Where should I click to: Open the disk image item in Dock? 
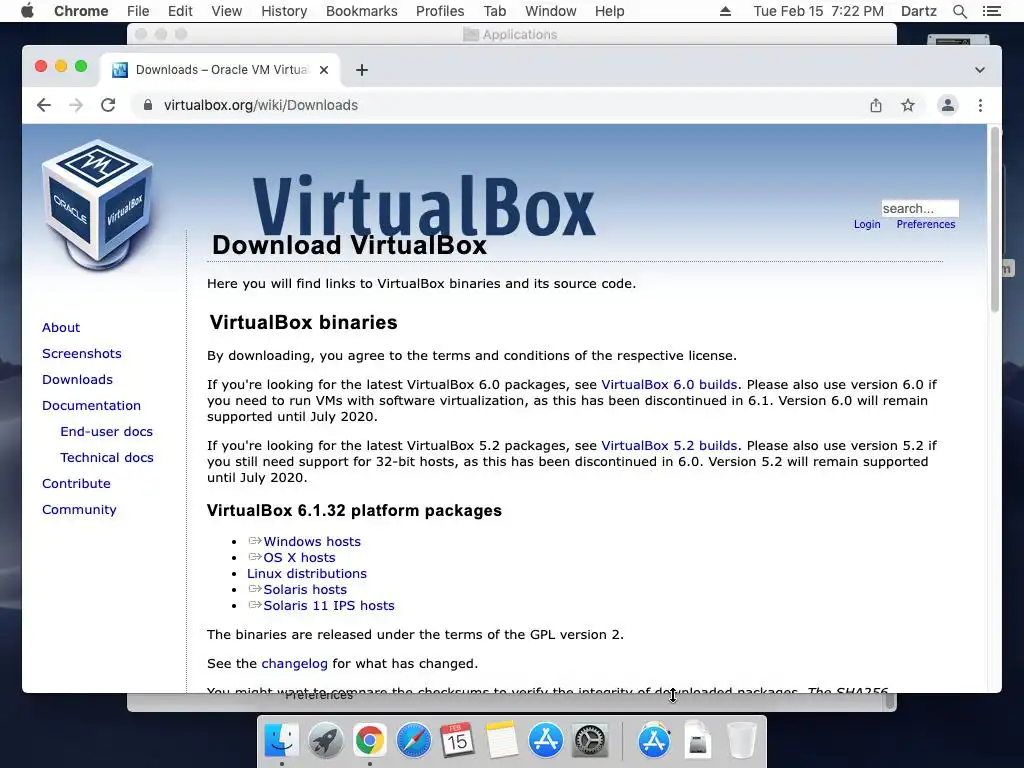[x=697, y=740]
